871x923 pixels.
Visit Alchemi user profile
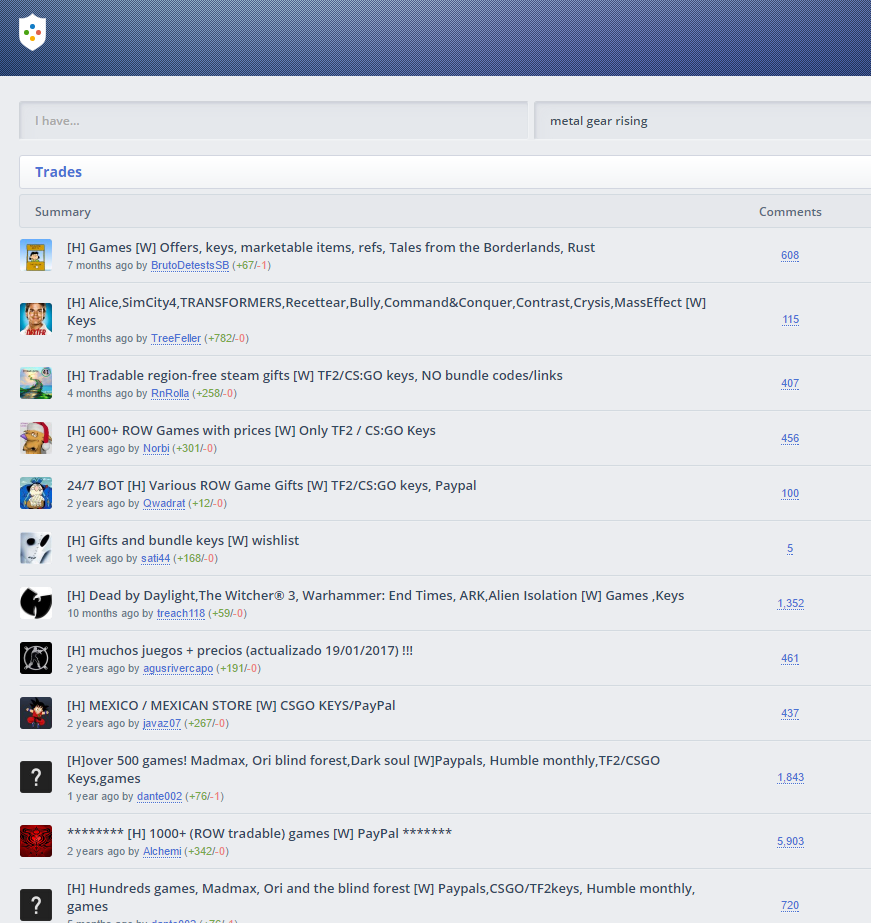click(162, 852)
